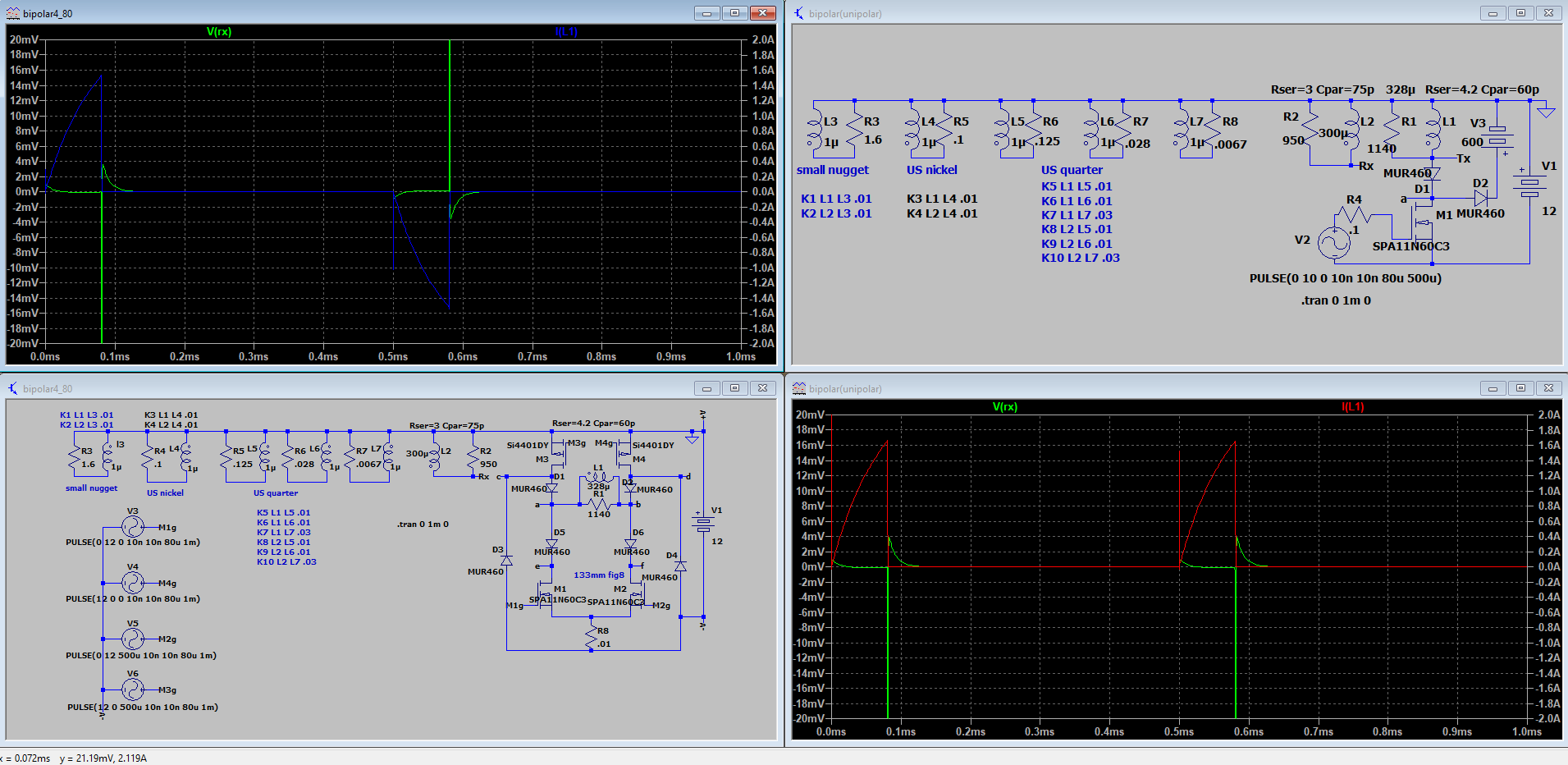Image resolution: width=1568 pixels, height=765 pixels.
Task: Select the R8 .01 resistor in bipolar4_80 schematic
Action: 592,637
